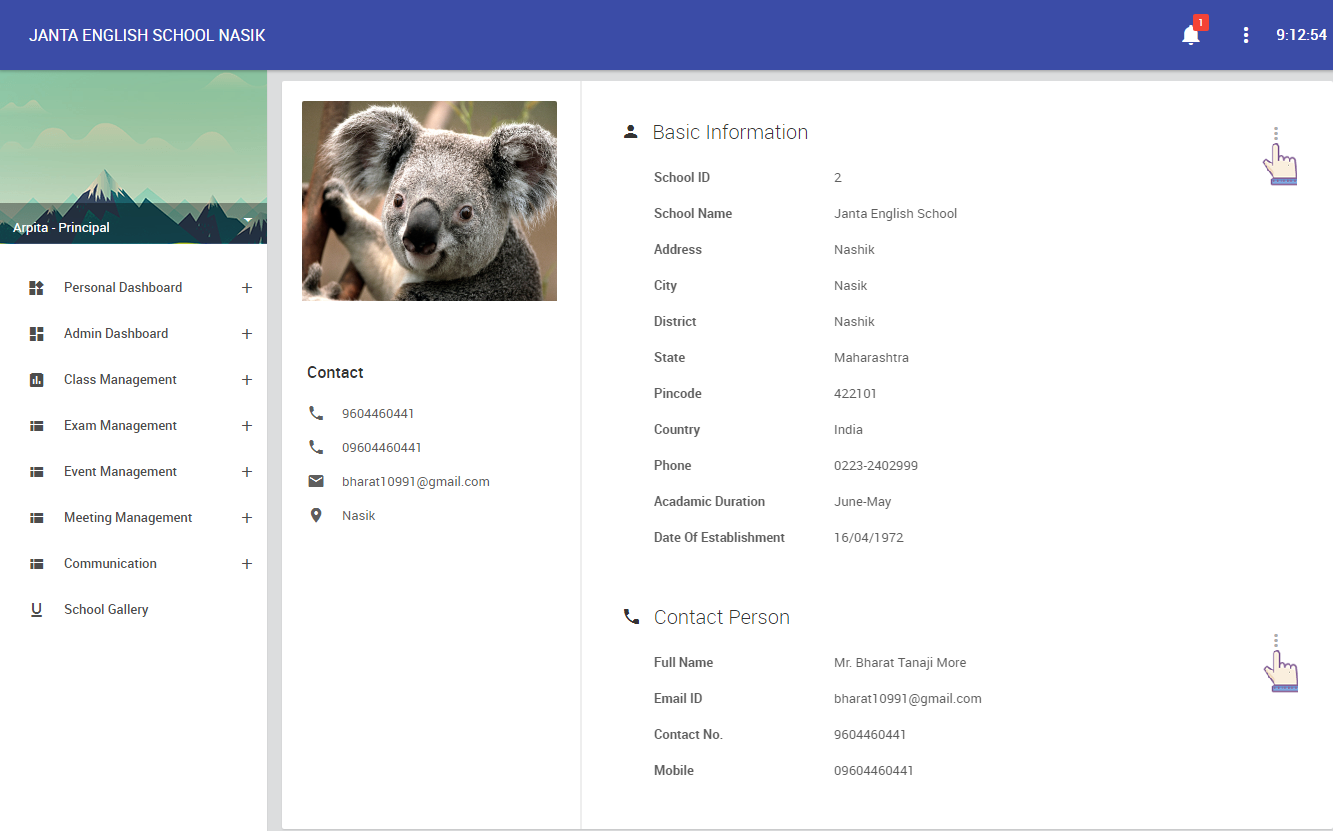Click JANTA ENGLISH SCHOOL NASIK header title
This screenshot has height=831, width=1333.
click(x=147, y=35)
